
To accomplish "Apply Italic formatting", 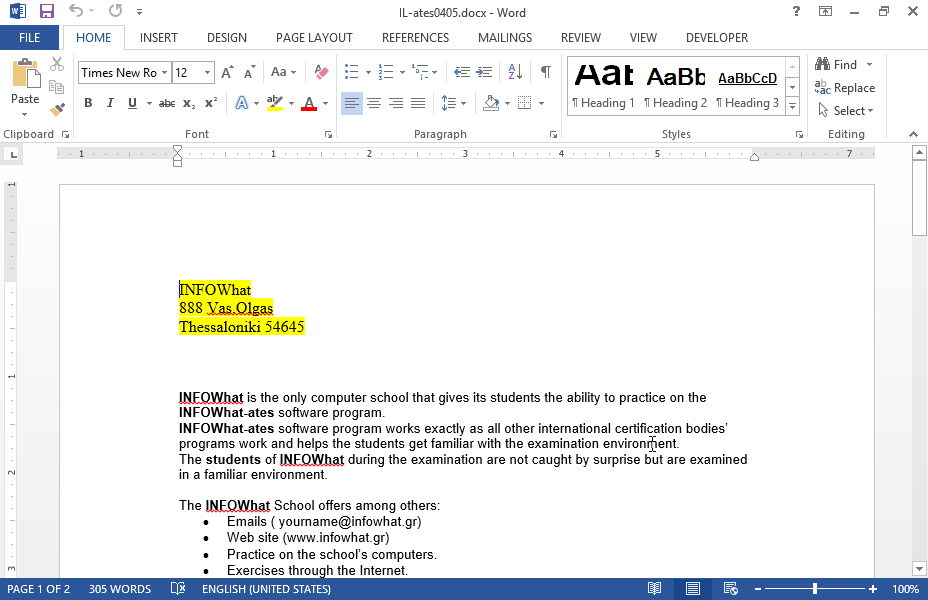I will coord(110,102).
